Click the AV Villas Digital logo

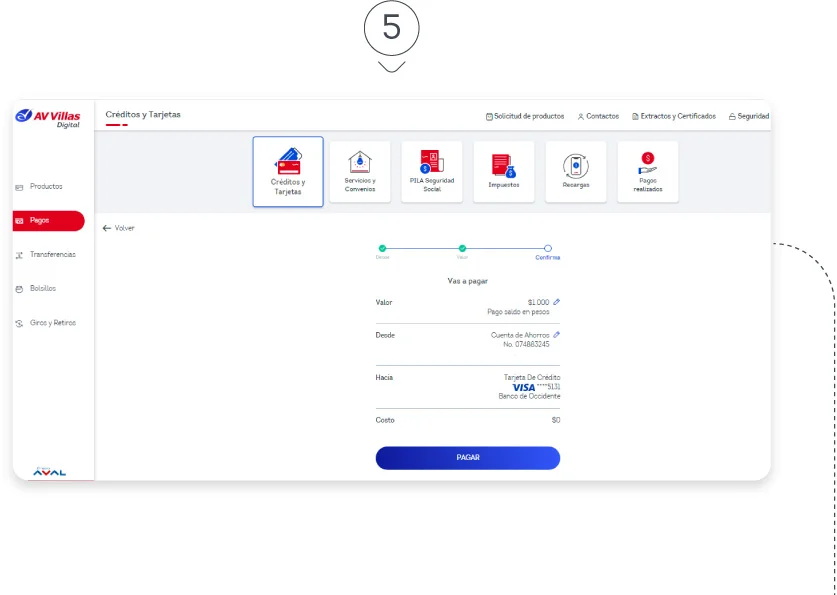tap(49, 119)
